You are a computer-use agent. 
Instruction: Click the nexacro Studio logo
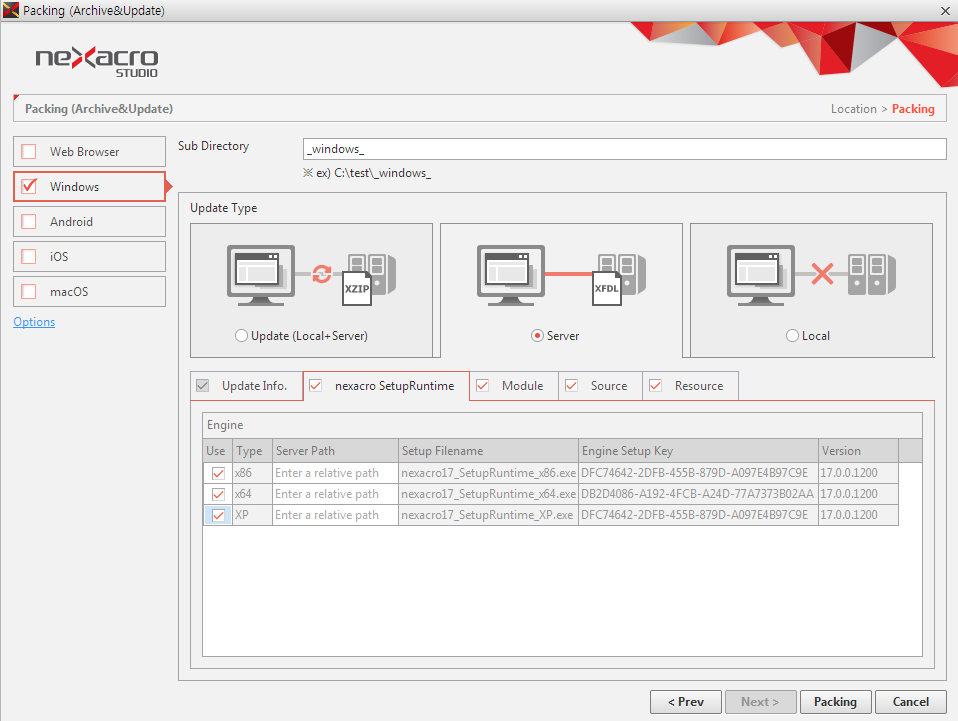point(96,60)
